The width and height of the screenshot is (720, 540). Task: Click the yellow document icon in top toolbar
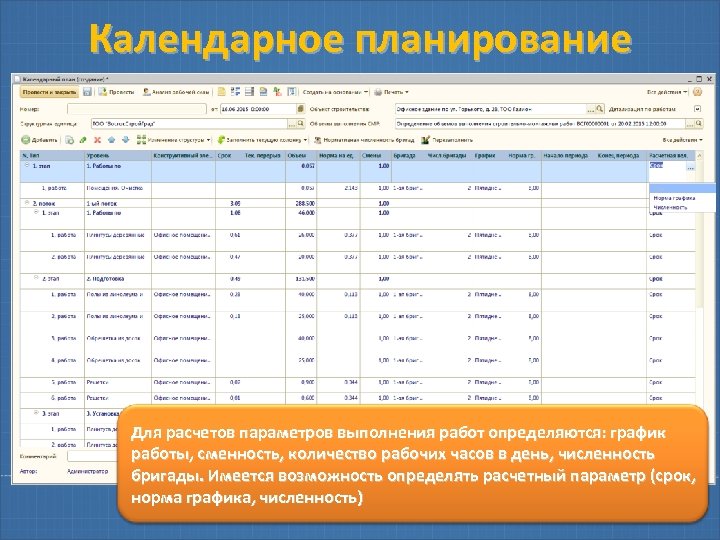tap(221, 92)
